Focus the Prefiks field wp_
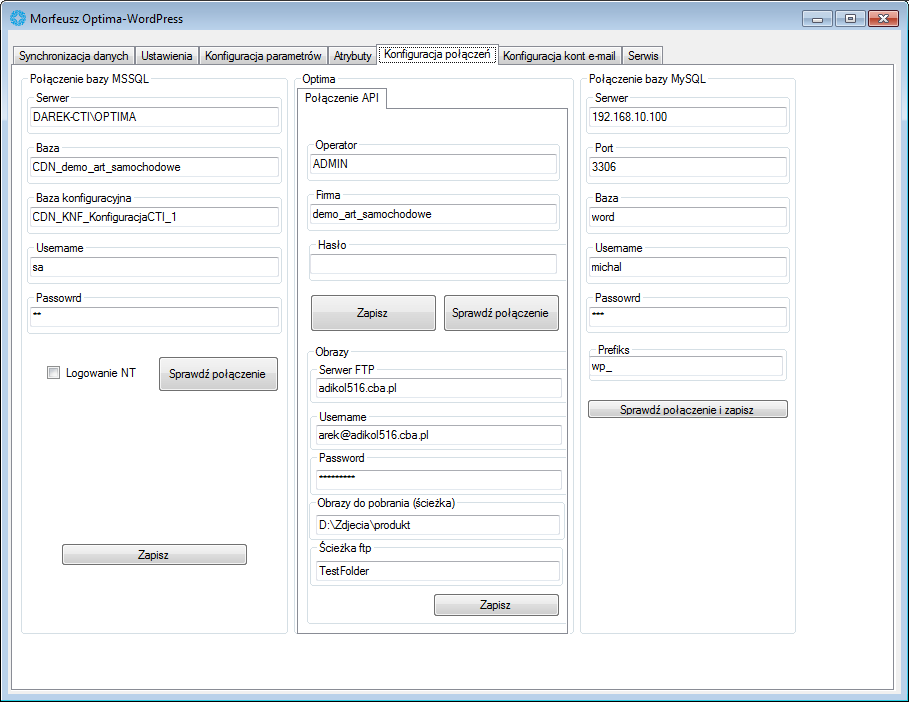 (686, 366)
